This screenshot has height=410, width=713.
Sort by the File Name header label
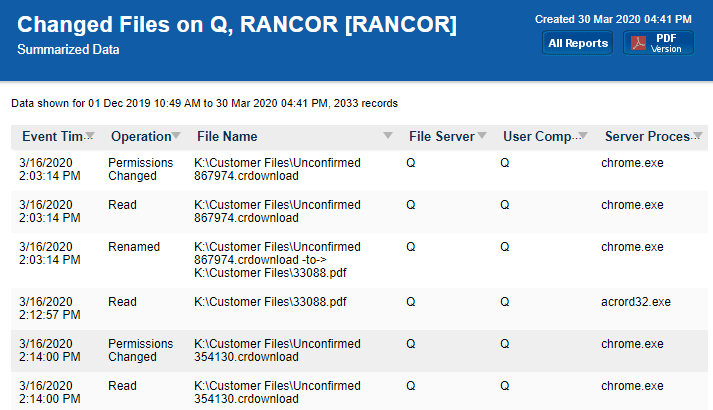pyautogui.click(x=227, y=137)
